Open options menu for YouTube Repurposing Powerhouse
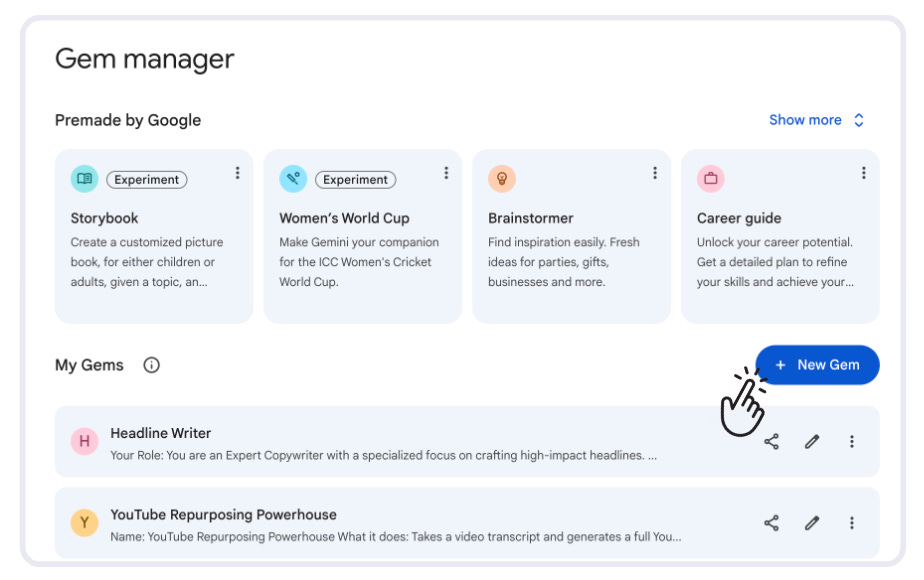The width and height of the screenshot is (924, 580). [851, 522]
